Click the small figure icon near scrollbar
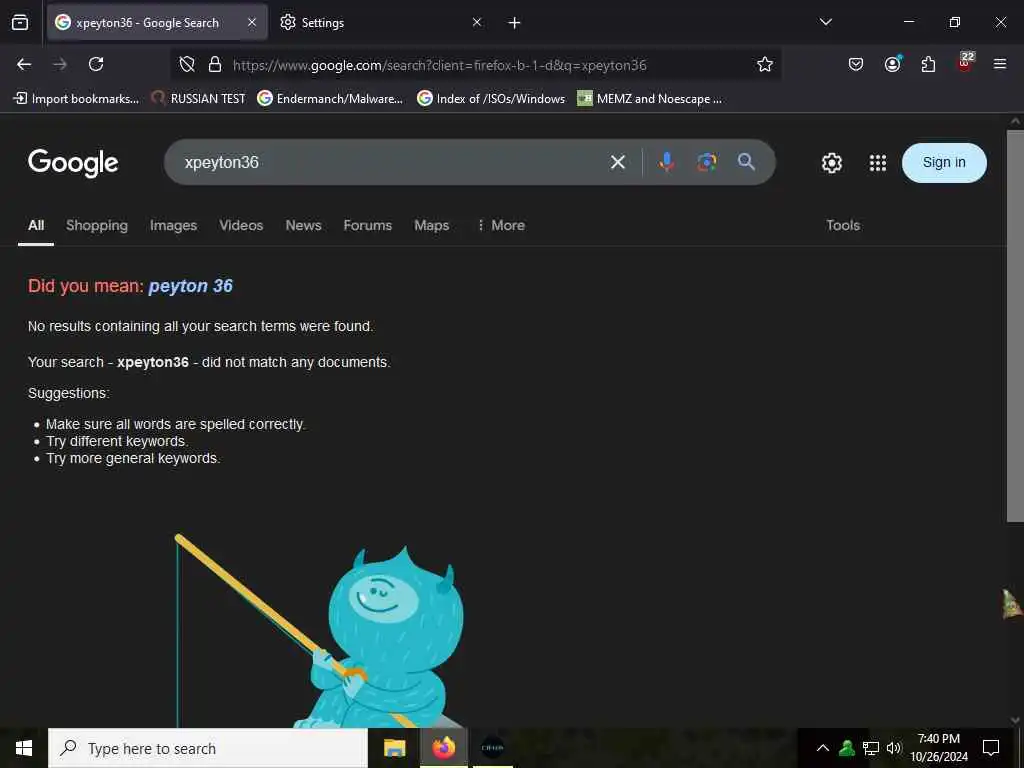The image size is (1024, 768). click(1011, 603)
